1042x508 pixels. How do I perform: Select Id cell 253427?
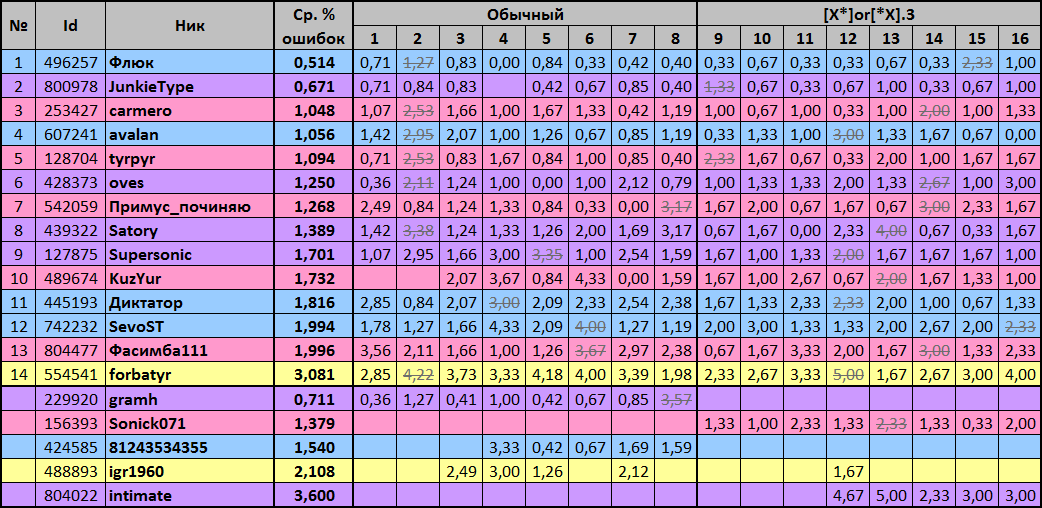coord(70,111)
